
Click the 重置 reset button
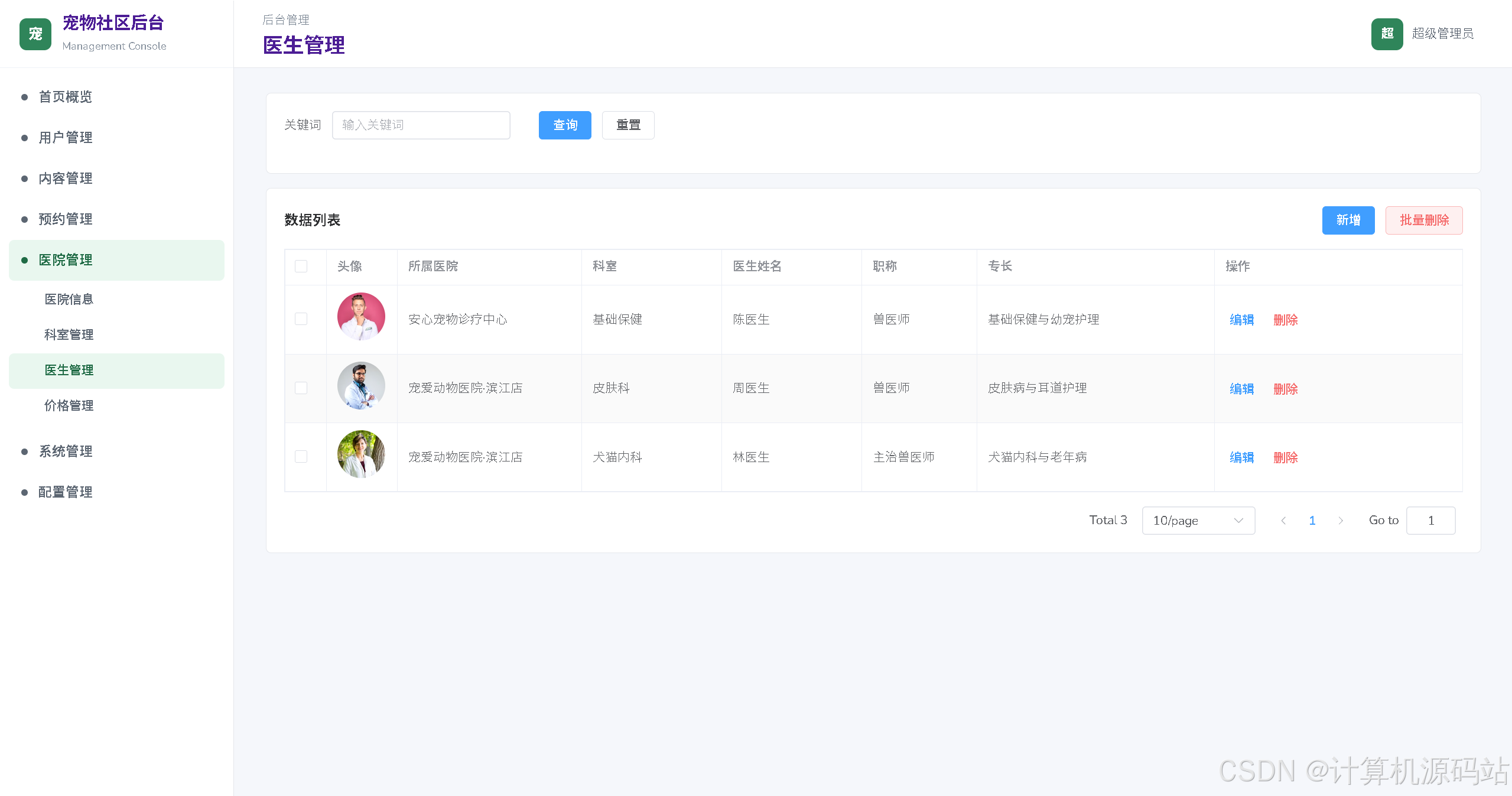click(x=628, y=125)
